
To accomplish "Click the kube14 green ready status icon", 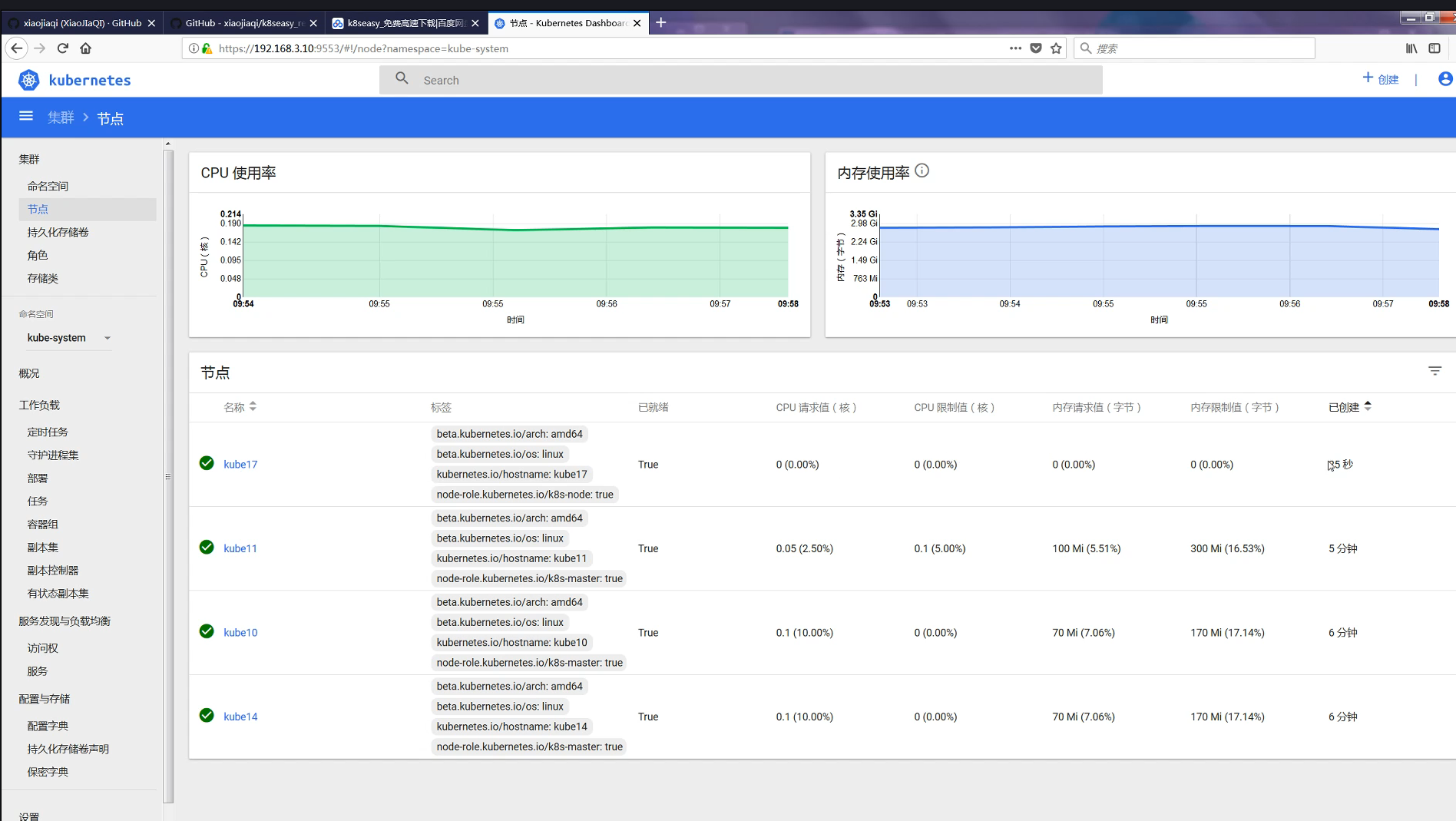I will (207, 715).
